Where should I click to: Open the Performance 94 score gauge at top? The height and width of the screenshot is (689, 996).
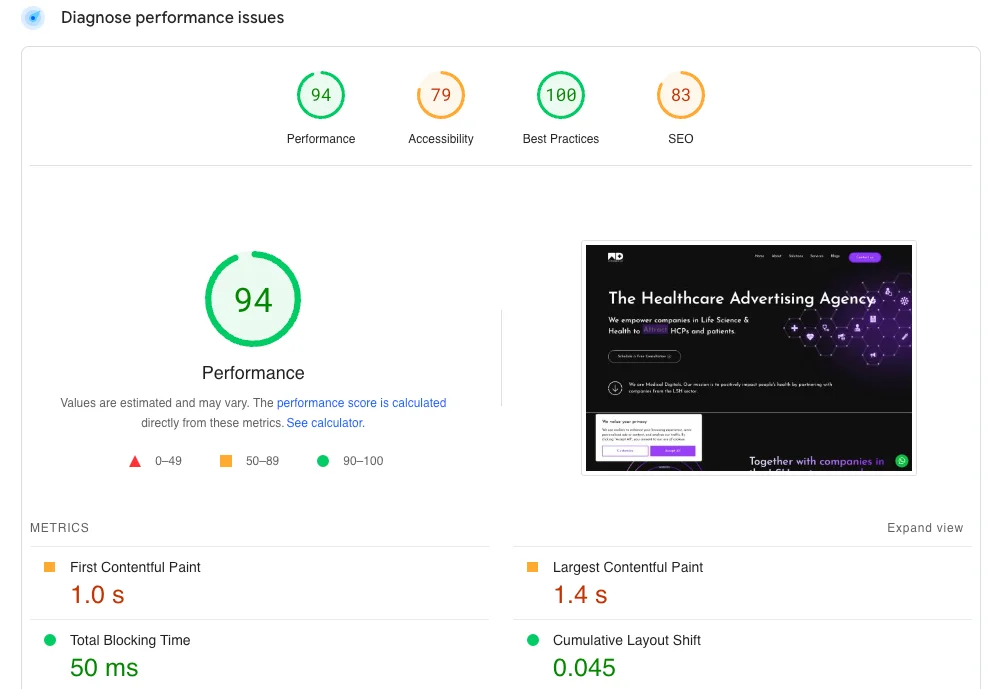321,95
